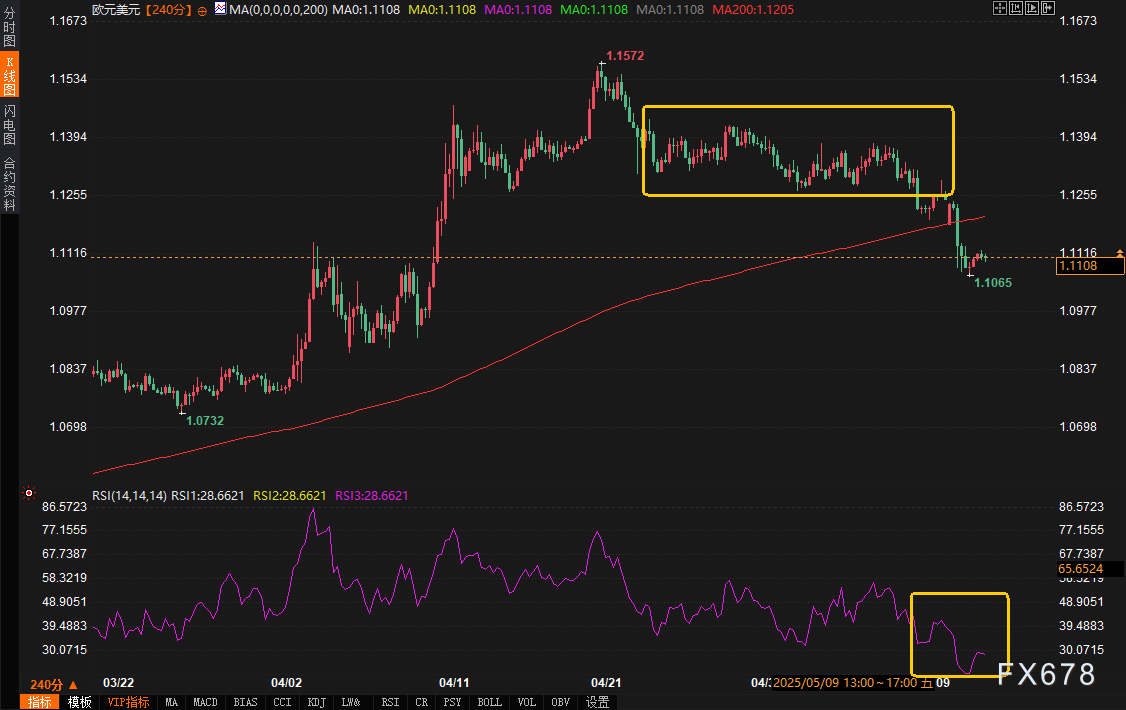Open the 设置 button in indicator bar

(x=598, y=702)
